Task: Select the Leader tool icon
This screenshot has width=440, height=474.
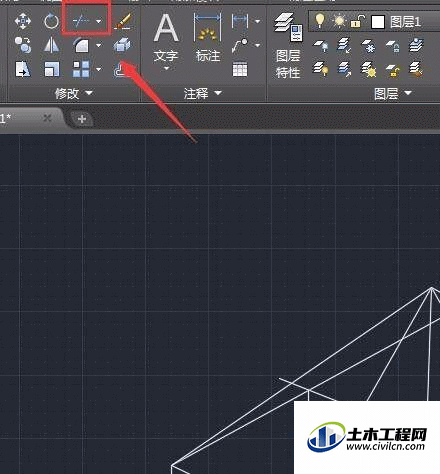Action: click(x=240, y=45)
